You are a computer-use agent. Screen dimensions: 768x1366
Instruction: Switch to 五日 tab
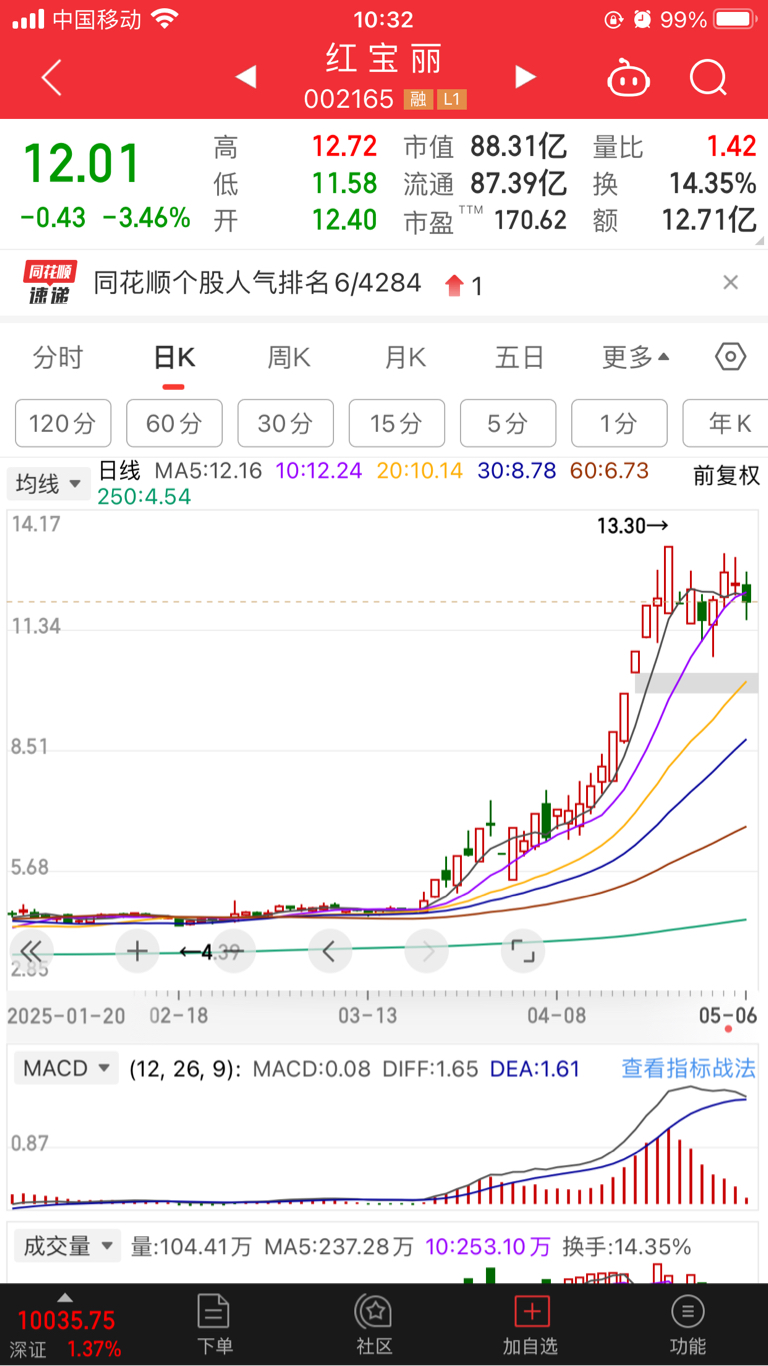tap(520, 357)
